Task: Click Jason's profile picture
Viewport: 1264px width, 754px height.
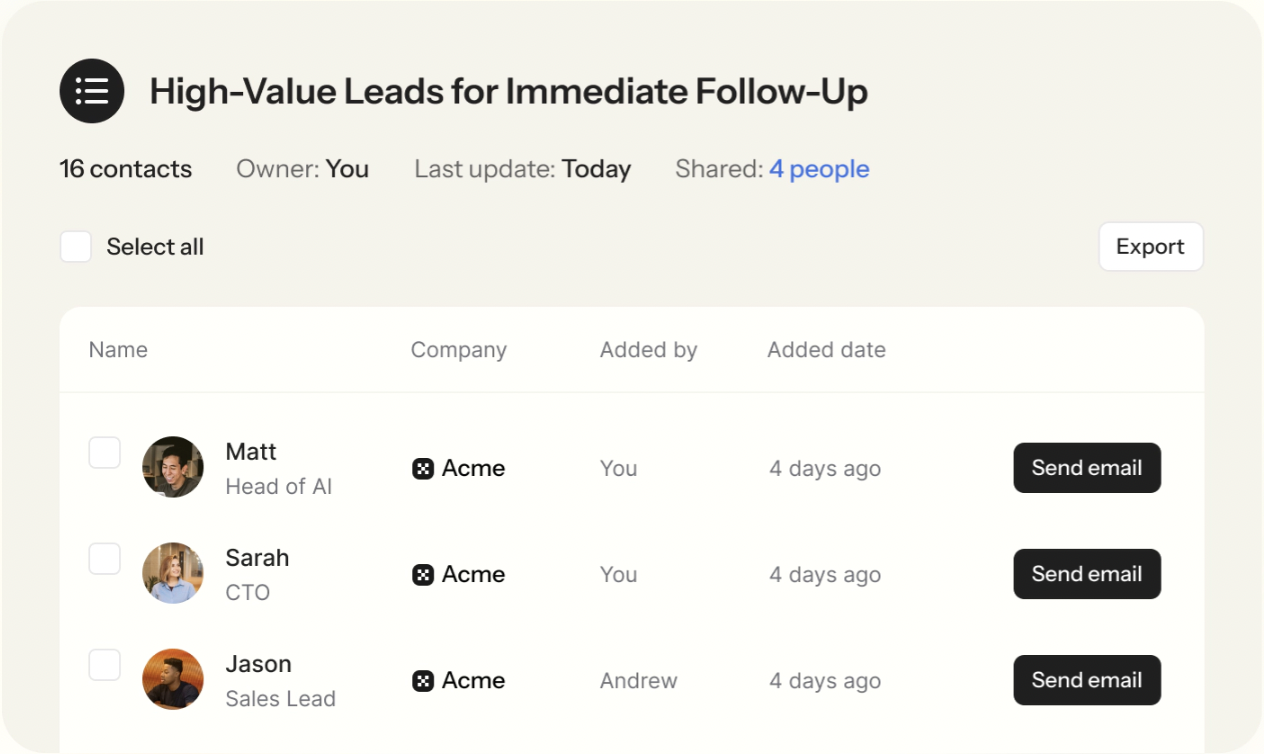Action: tap(173, 679)
